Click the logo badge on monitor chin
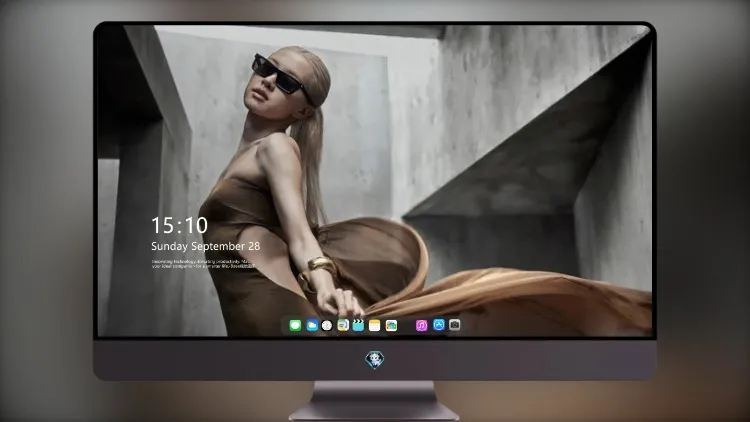Screen dimensions: 750x422 coord(375,360)
